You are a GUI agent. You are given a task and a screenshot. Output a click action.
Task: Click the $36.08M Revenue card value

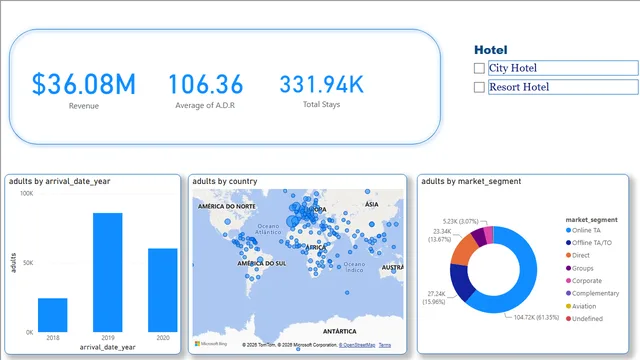(x=84, y=84)
